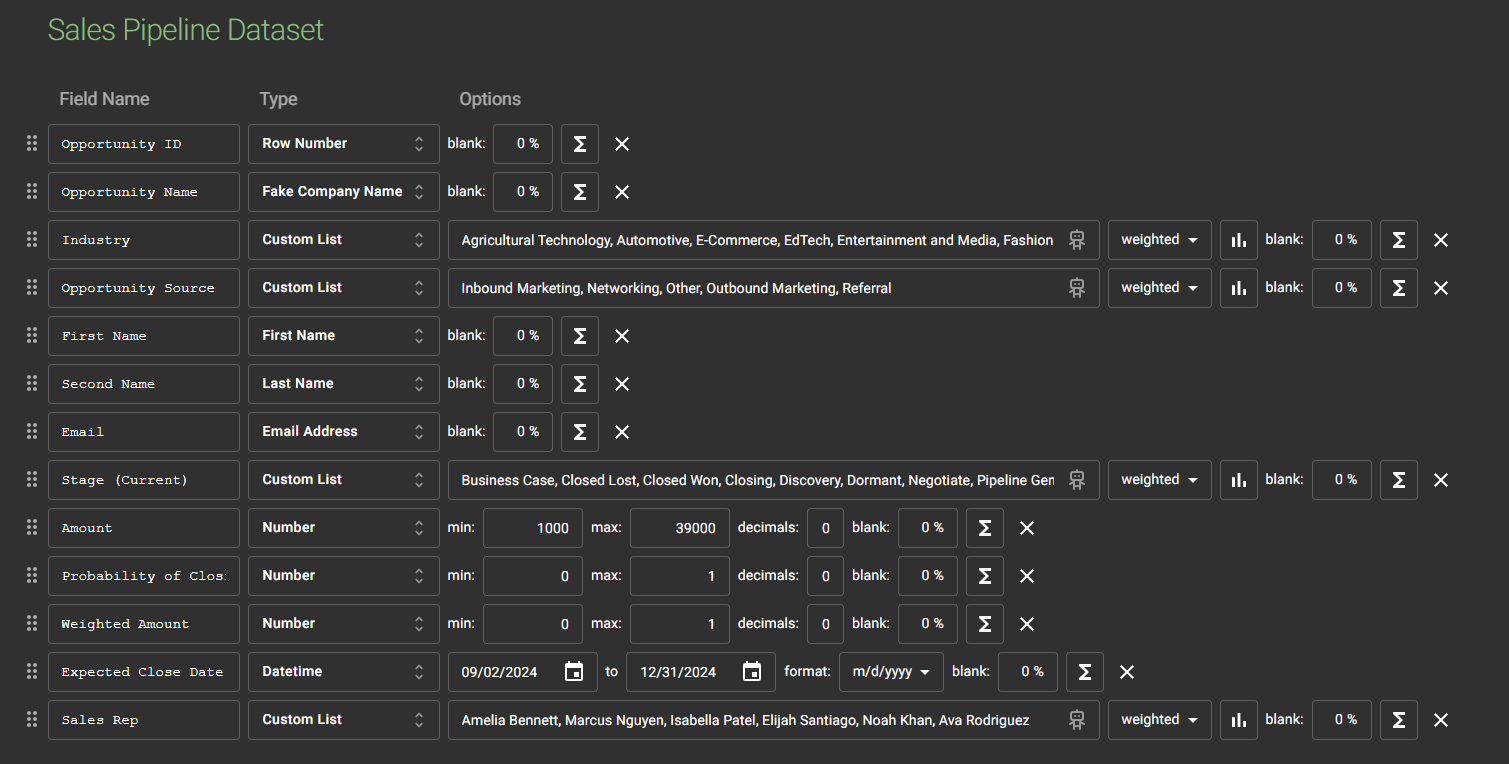Click the robot icon in Sales Rep list
Viewport: 1509px width, 764px height.
pos(1076,720)
